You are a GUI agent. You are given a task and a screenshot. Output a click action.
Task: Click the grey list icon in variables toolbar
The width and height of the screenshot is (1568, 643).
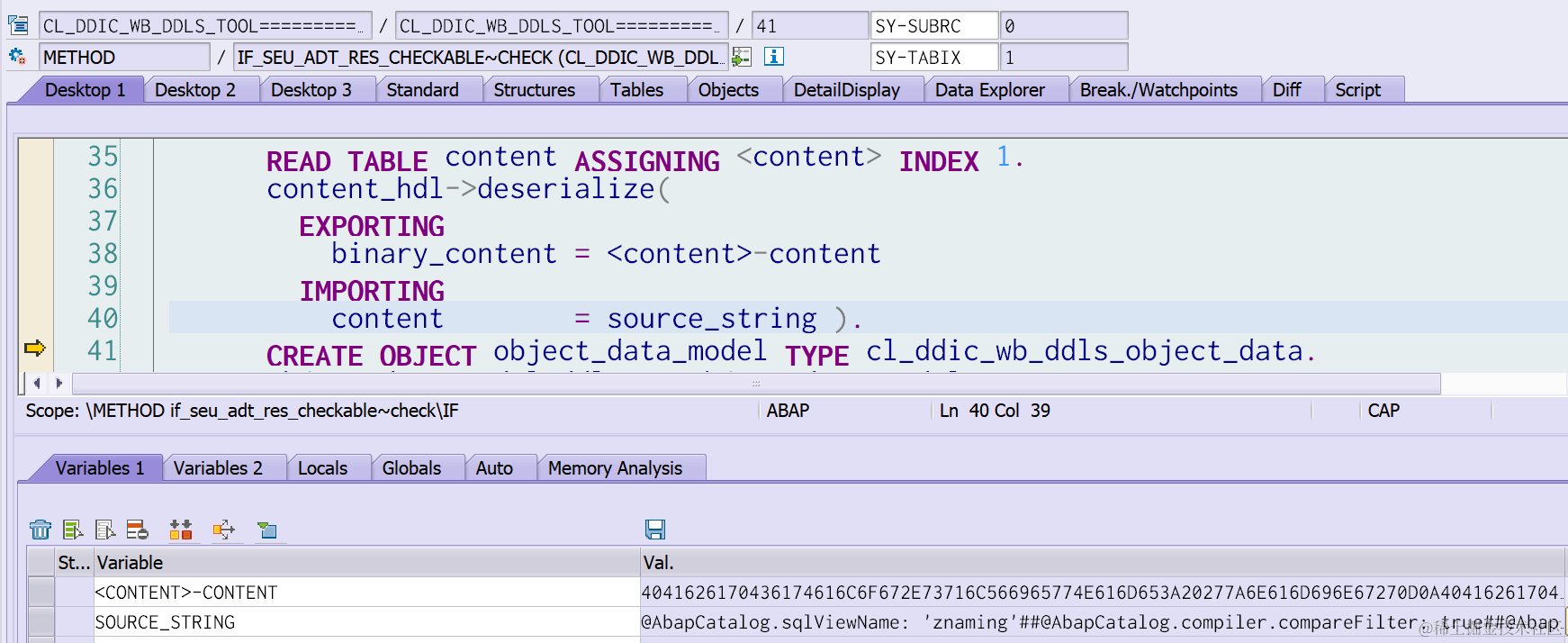105,530
